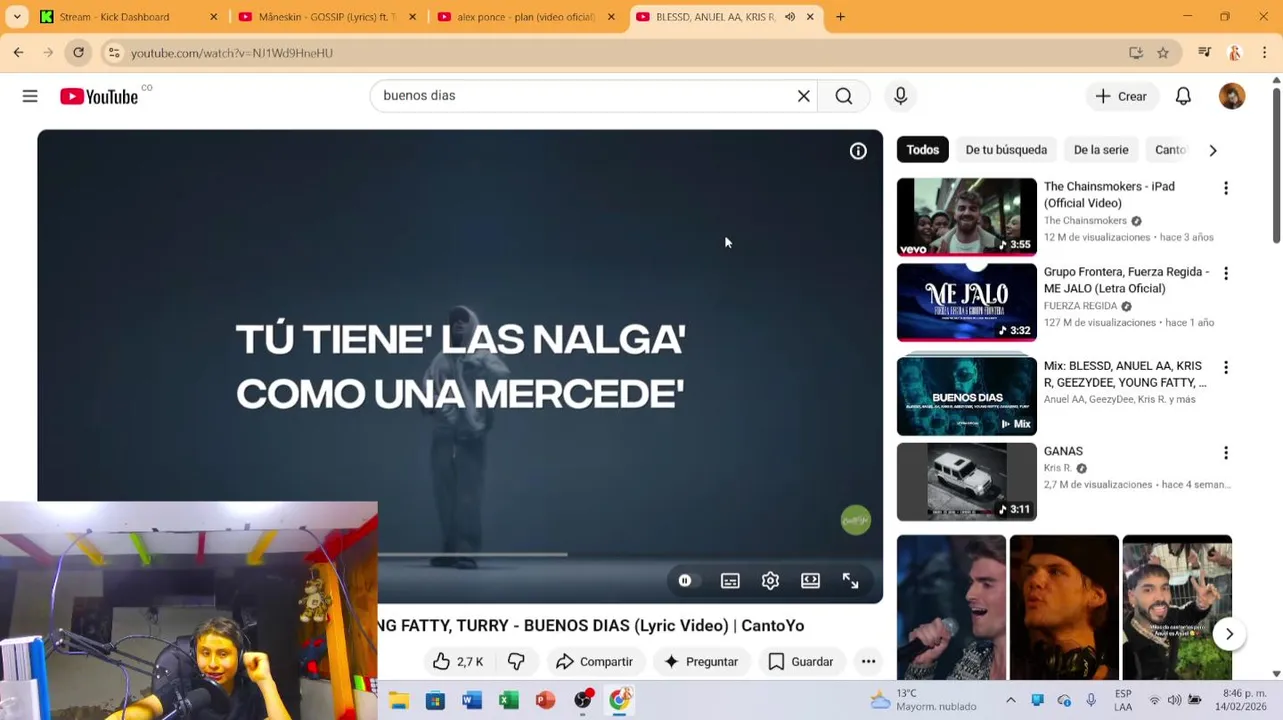Visit The Chainsmokers channel name
This screenshot has width=1283, height=720.
[x=1085, y=221]
